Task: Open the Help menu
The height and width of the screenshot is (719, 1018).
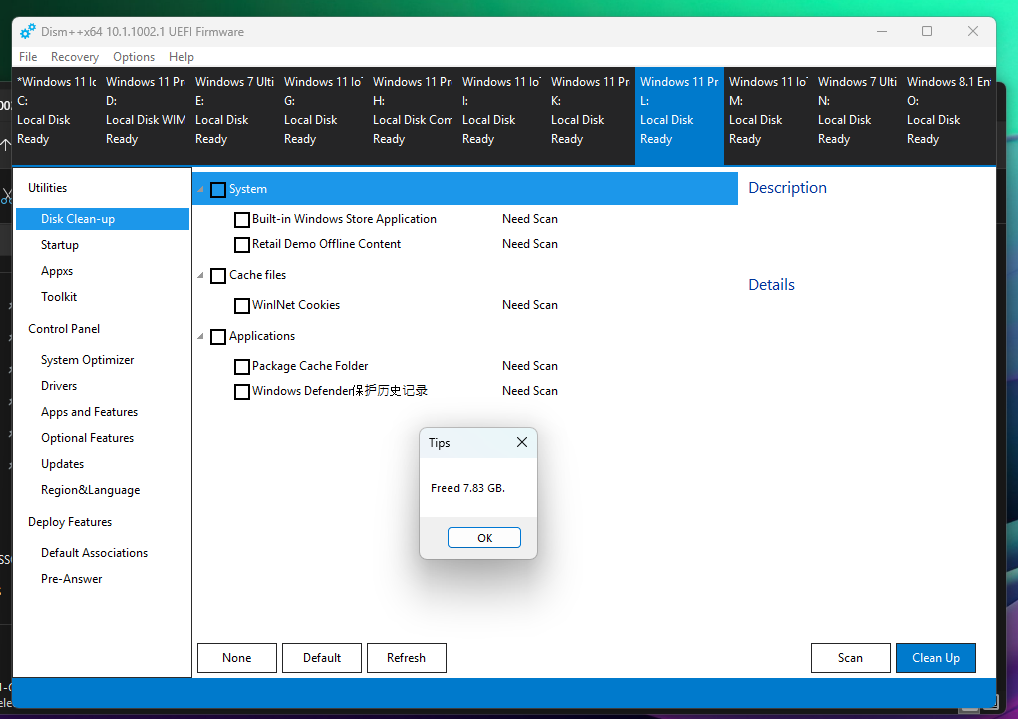Action: pos(181,57)
